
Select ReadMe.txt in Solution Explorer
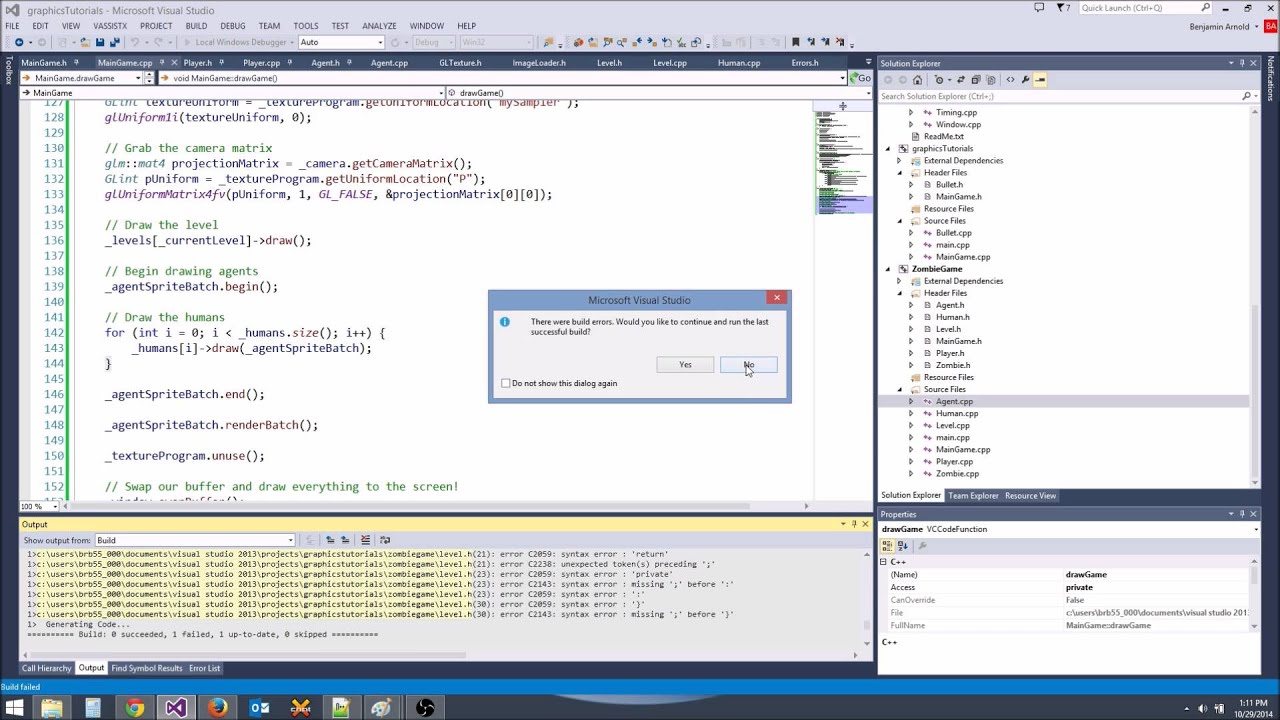tap(943, 137)
